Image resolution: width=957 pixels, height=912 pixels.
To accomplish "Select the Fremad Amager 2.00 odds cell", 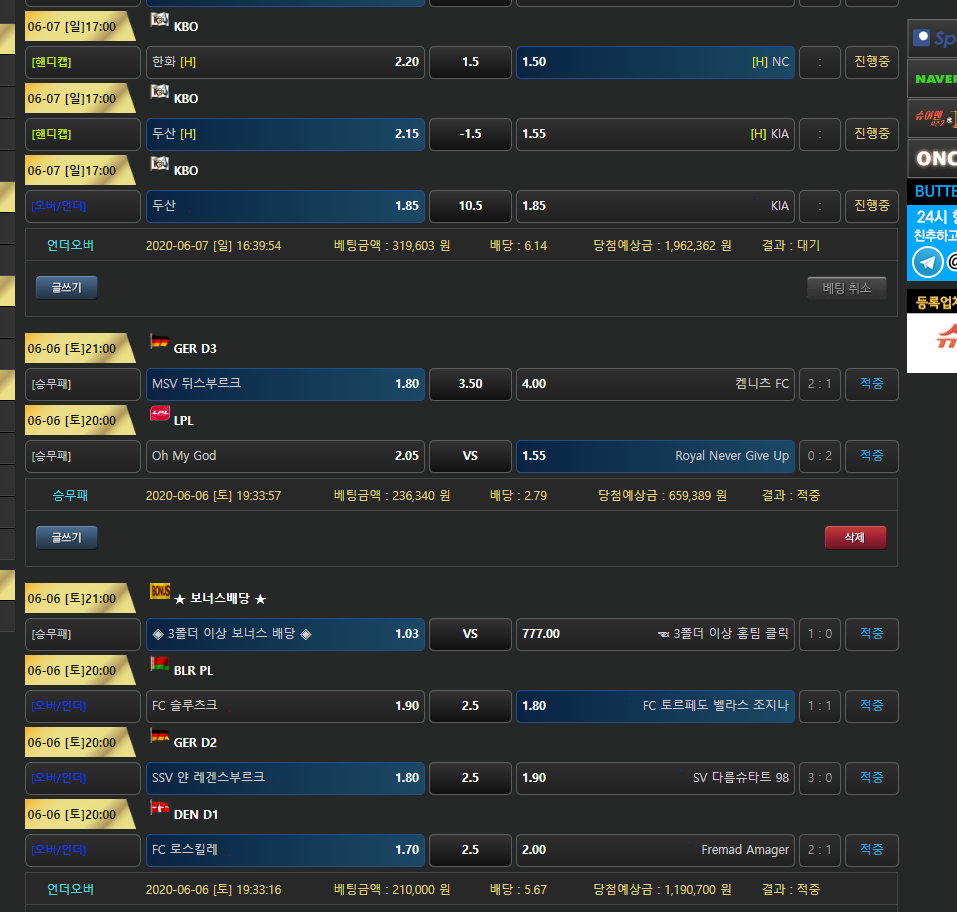I will tap(655, 850).
